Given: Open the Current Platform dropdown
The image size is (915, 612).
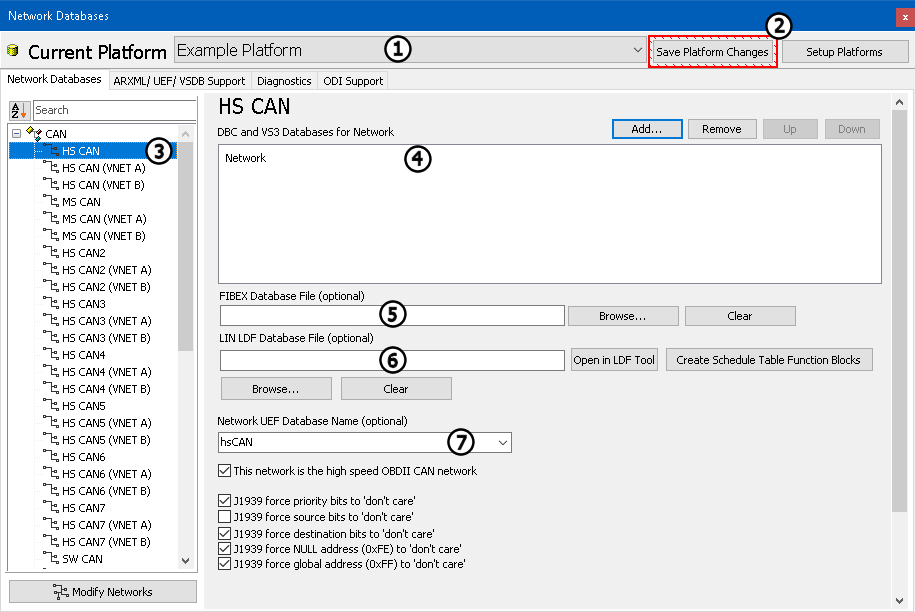Looking at the screenshot, I should click(638, 50).
